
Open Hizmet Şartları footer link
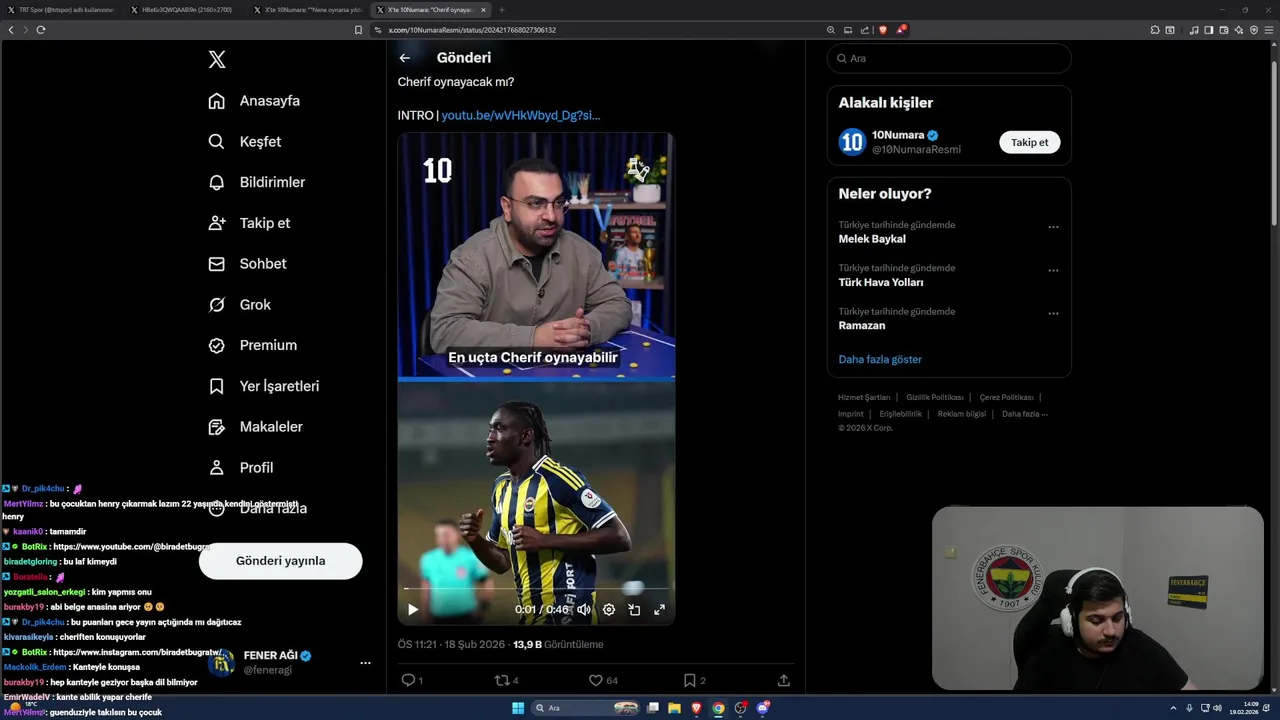[864, 397]
